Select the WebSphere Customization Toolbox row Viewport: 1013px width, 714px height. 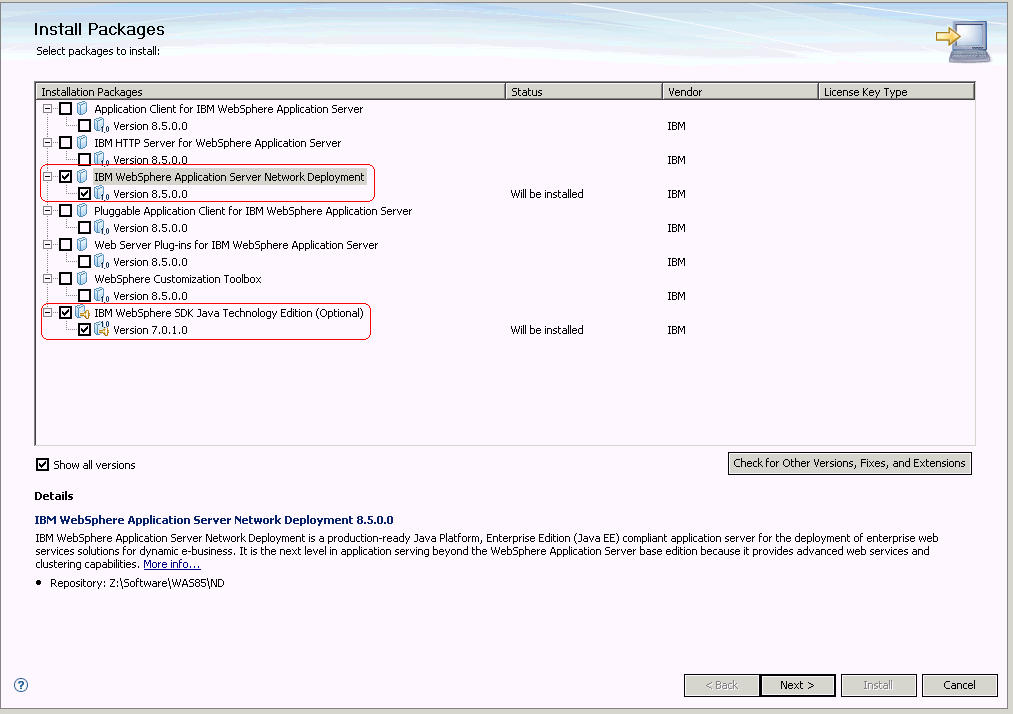[178, 279]
